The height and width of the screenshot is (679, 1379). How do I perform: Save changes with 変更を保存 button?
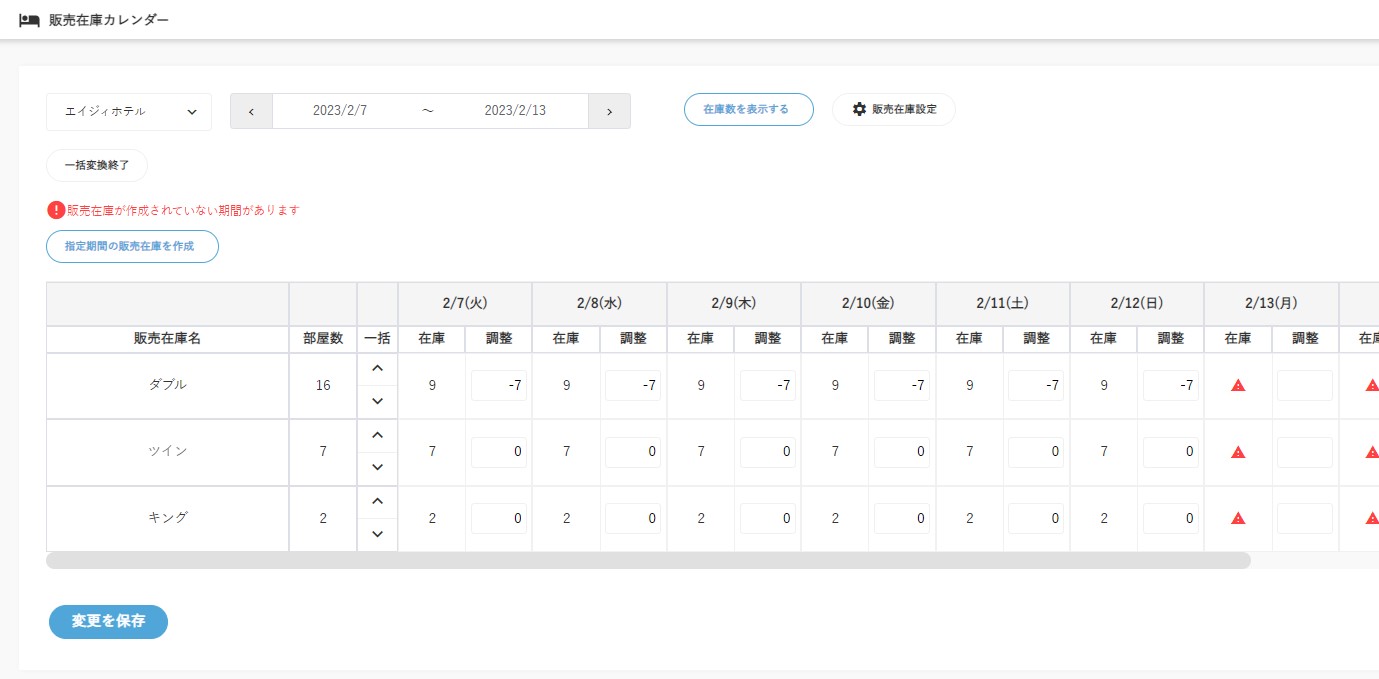tap(108, 621)
